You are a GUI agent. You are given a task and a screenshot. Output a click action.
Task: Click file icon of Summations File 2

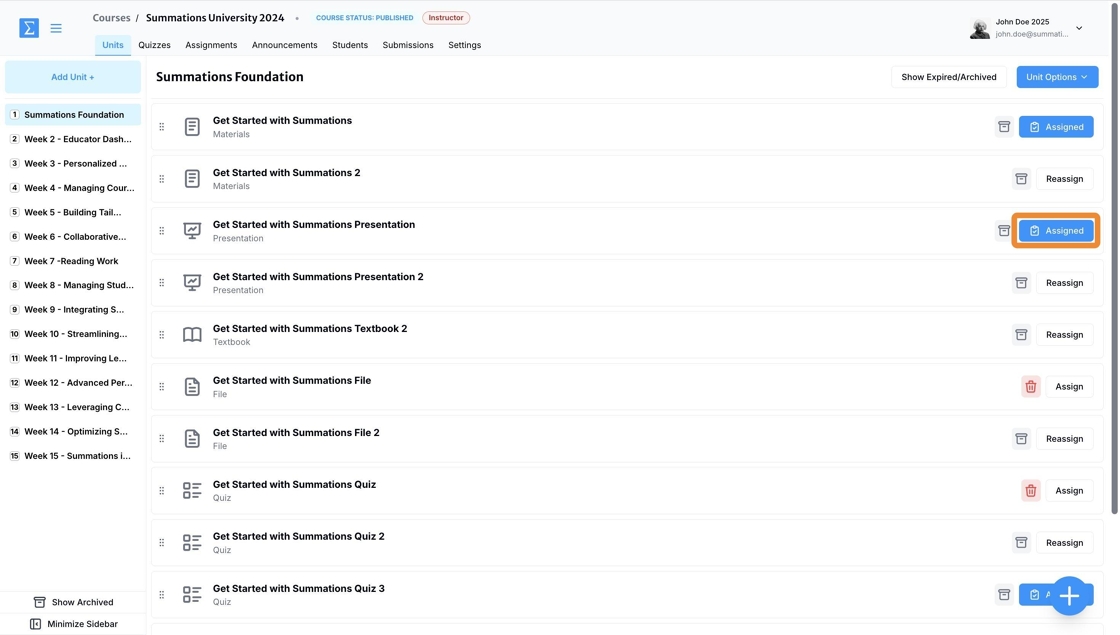192,439
